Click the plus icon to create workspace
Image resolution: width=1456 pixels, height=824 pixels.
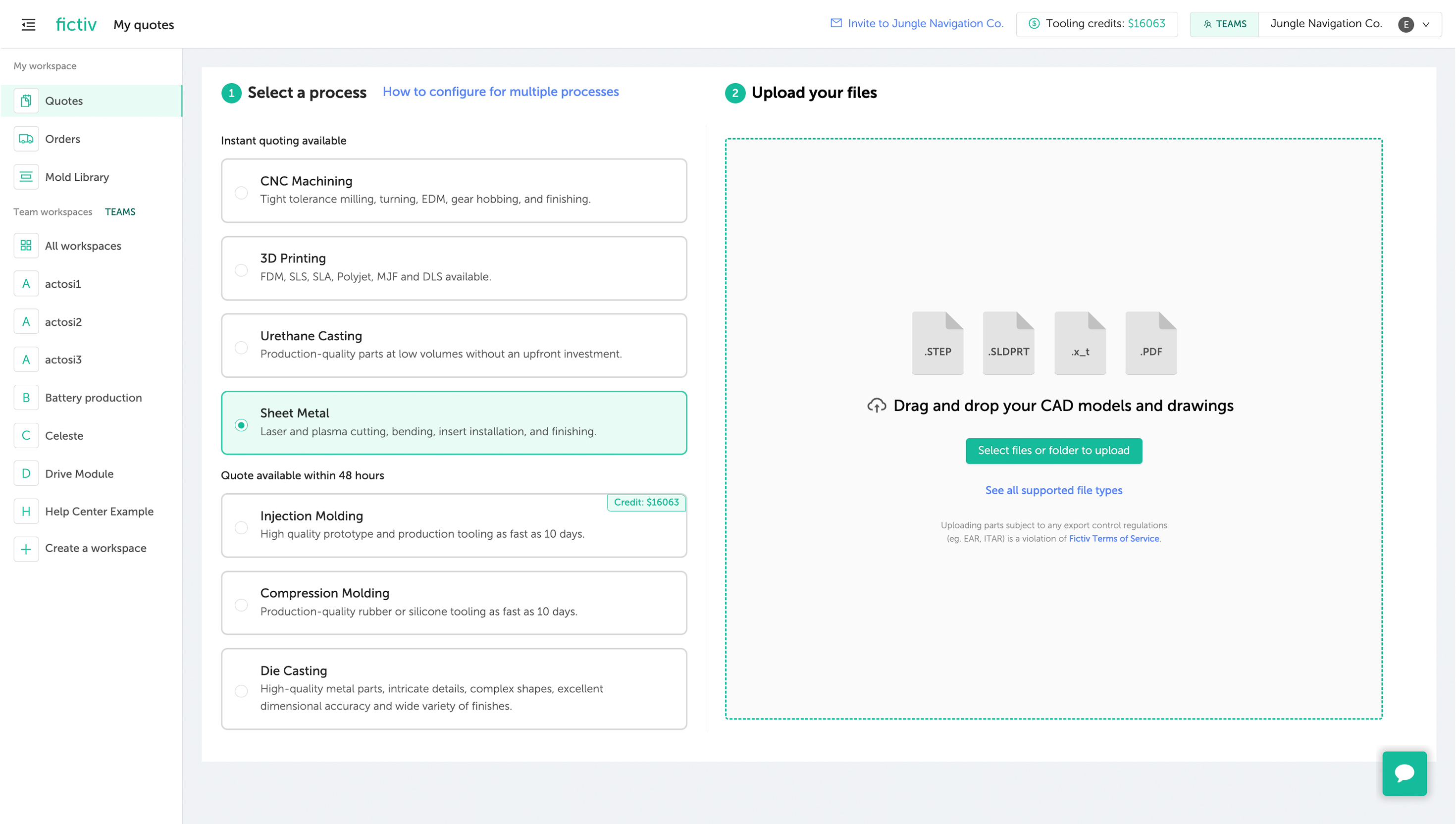26,548
